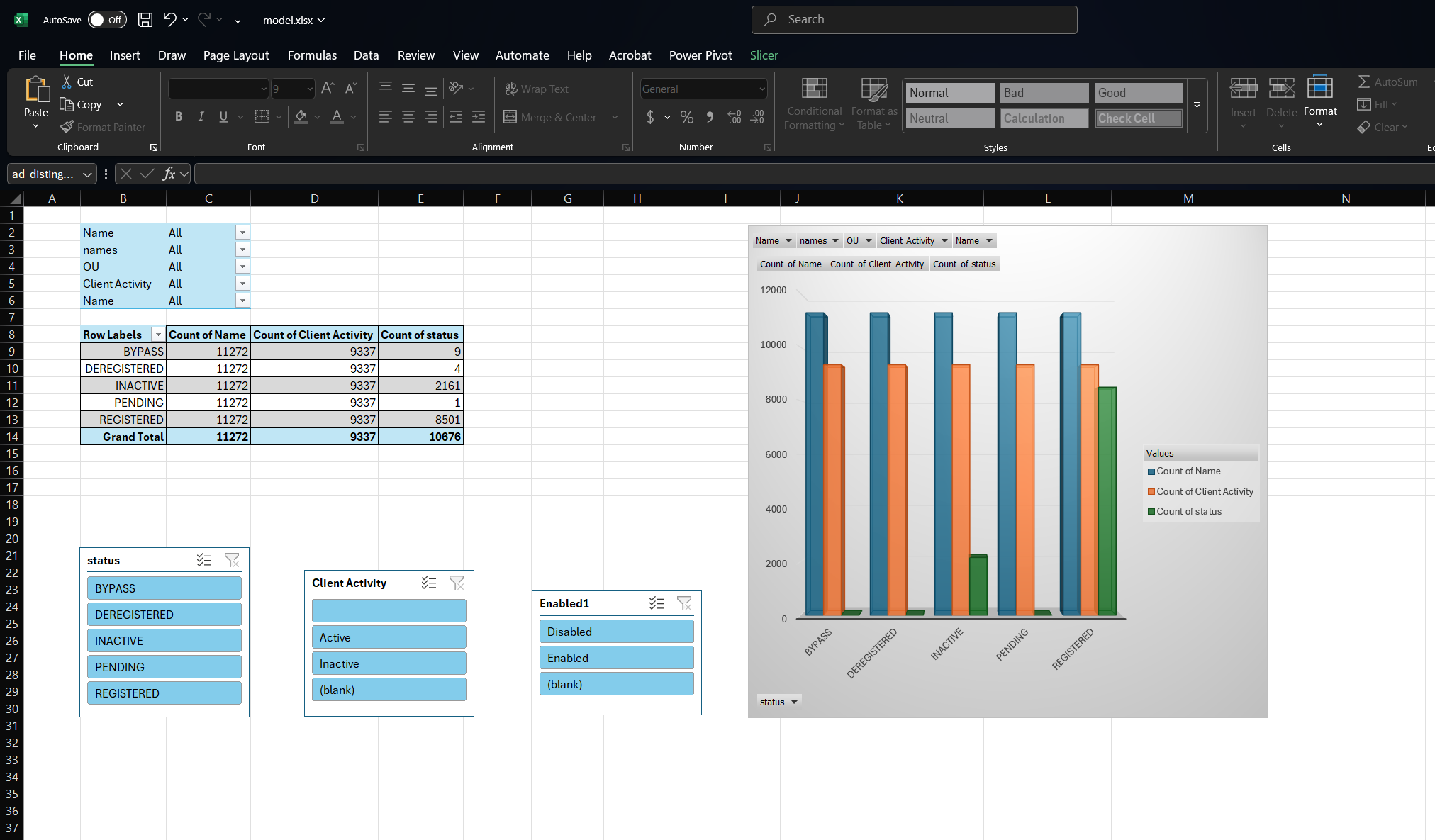The image size is (1435, 840).
Task: Toggle AutoSave on
Action: click(107, 20)
